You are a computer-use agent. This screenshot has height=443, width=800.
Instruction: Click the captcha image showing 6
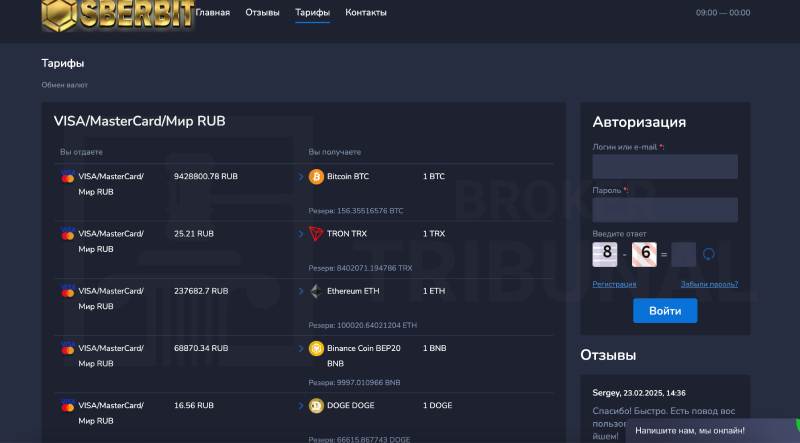click(644, 254)
